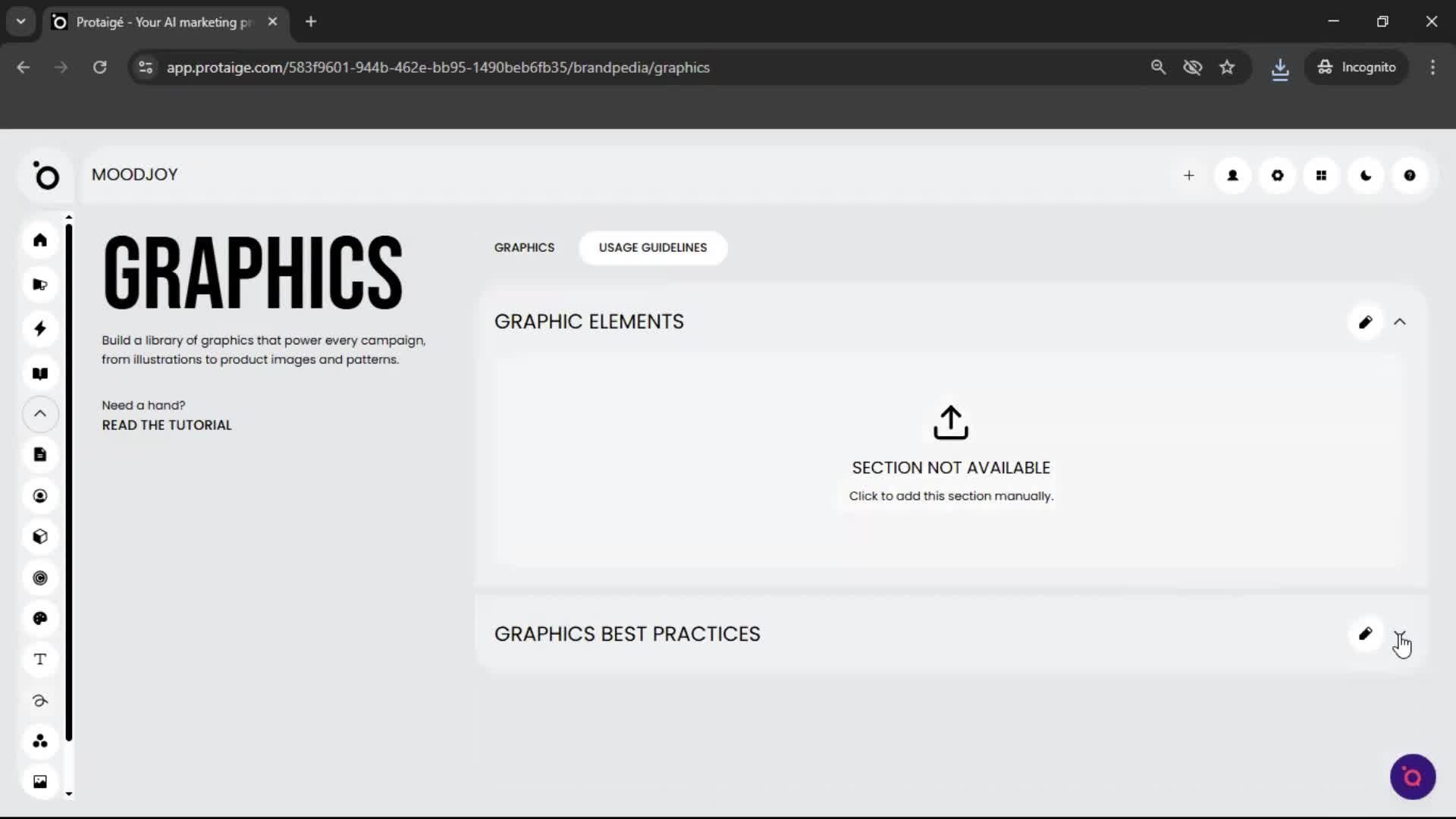Click the 3D cube icon in sidebar
Screen dimensions: 1456x819
[39, 536]
